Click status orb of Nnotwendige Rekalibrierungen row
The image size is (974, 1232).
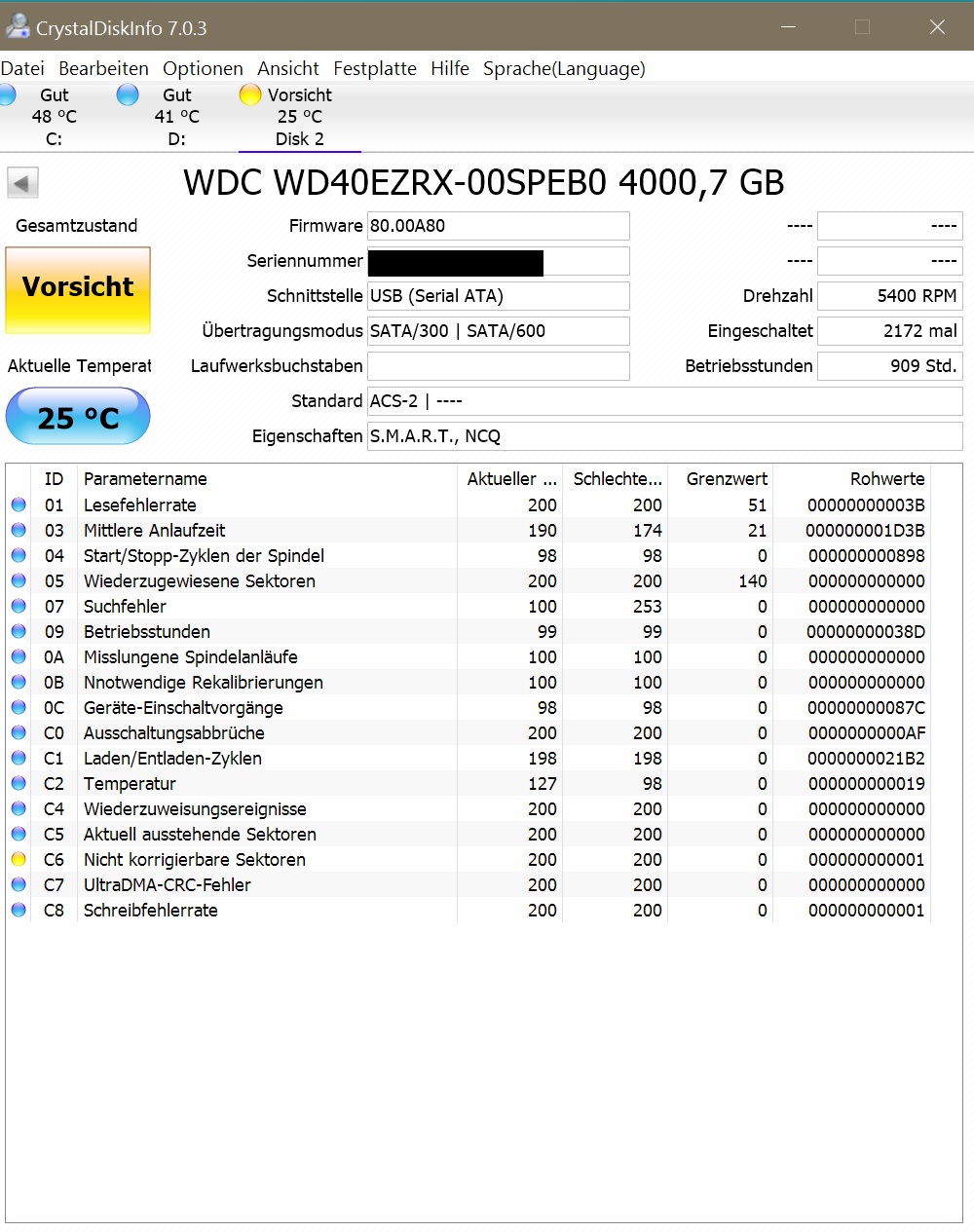point(19,682)
